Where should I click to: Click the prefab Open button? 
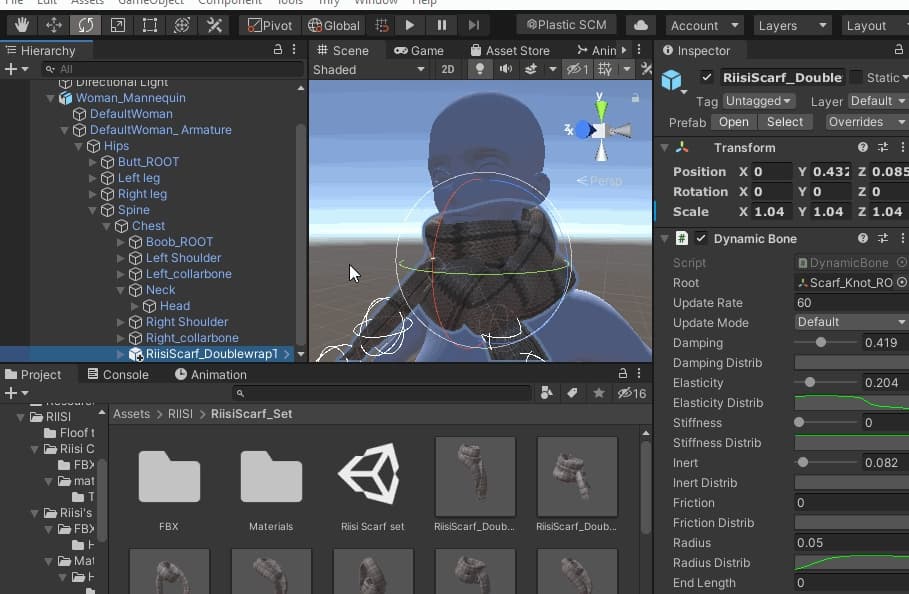click(733, 122)
